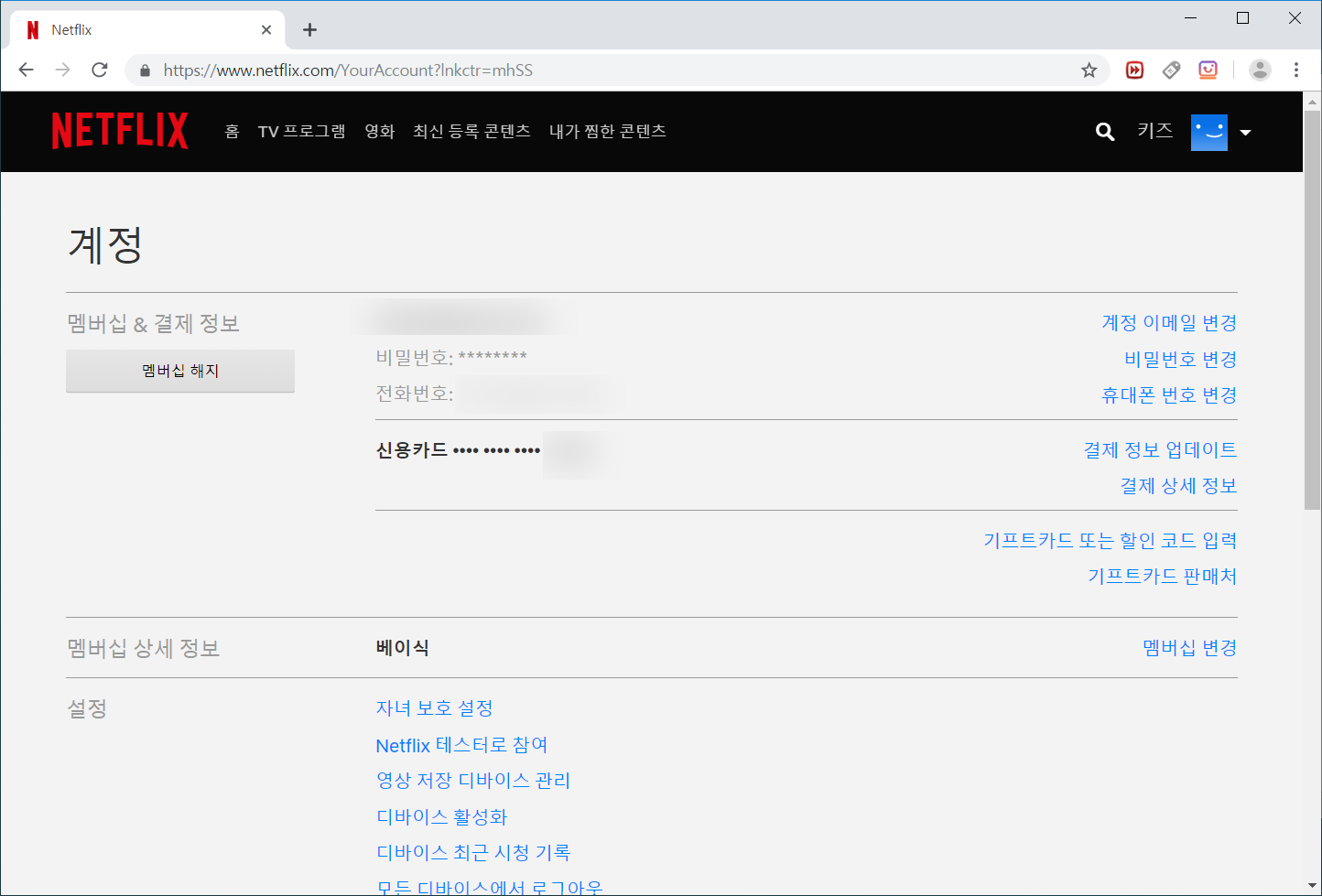Screen dimensions: 1322x896
Task: Click 계정 이메일 변경 link
Action: click(x=1169, y=323)
